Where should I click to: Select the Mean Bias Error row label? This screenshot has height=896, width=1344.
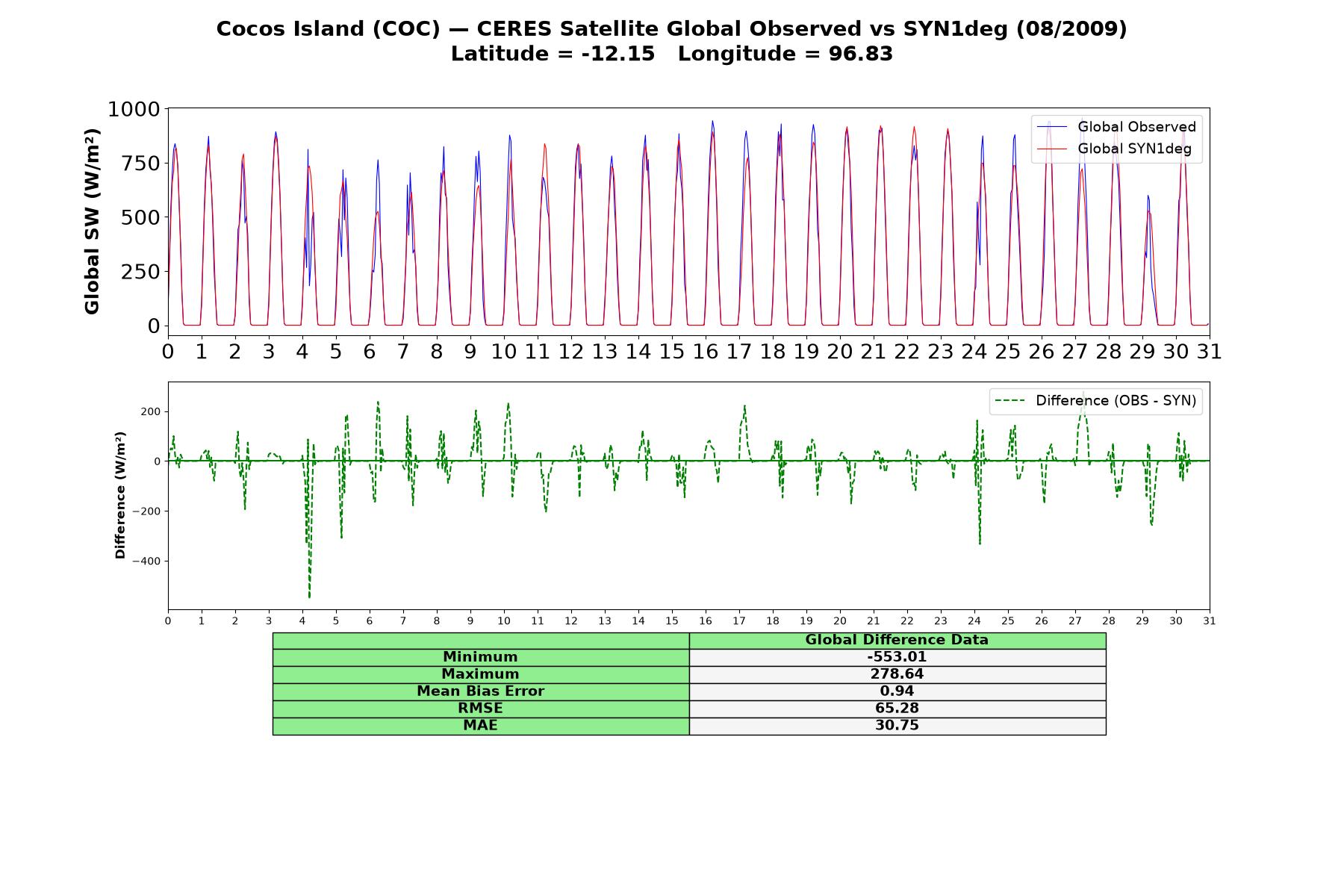point(480,691)
